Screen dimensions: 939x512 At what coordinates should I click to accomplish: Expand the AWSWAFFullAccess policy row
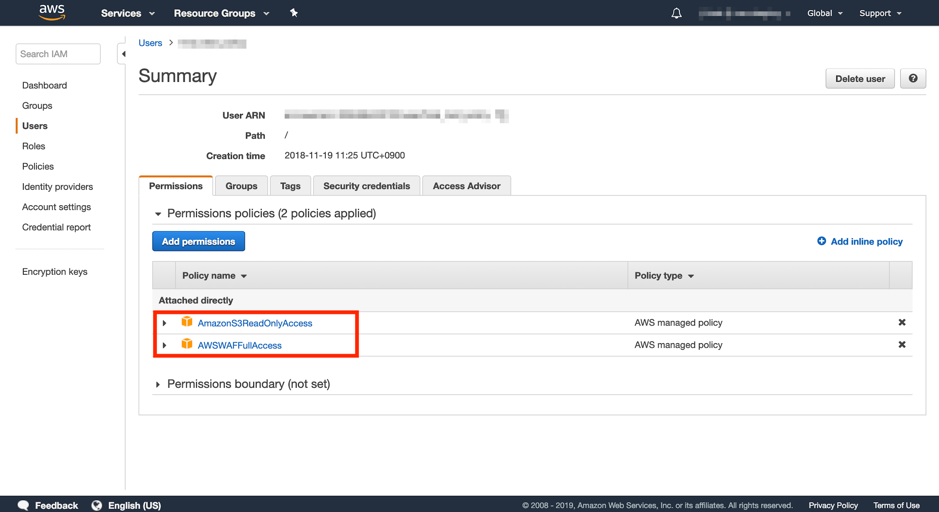click(x=165, y=345)
